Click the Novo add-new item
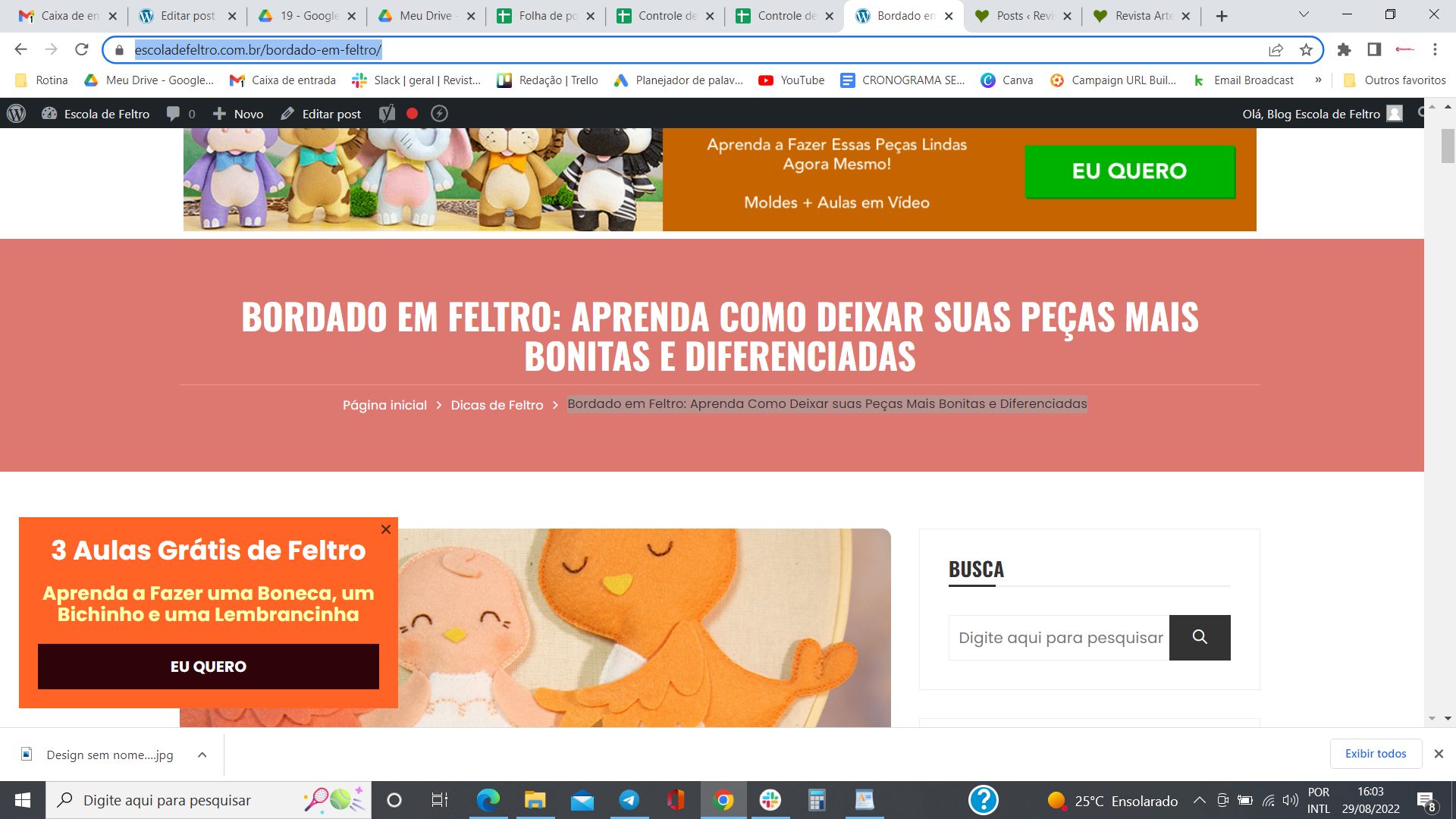Image resolution: width=1456 pixels, height=819 pixels. (x=238, y=114)
